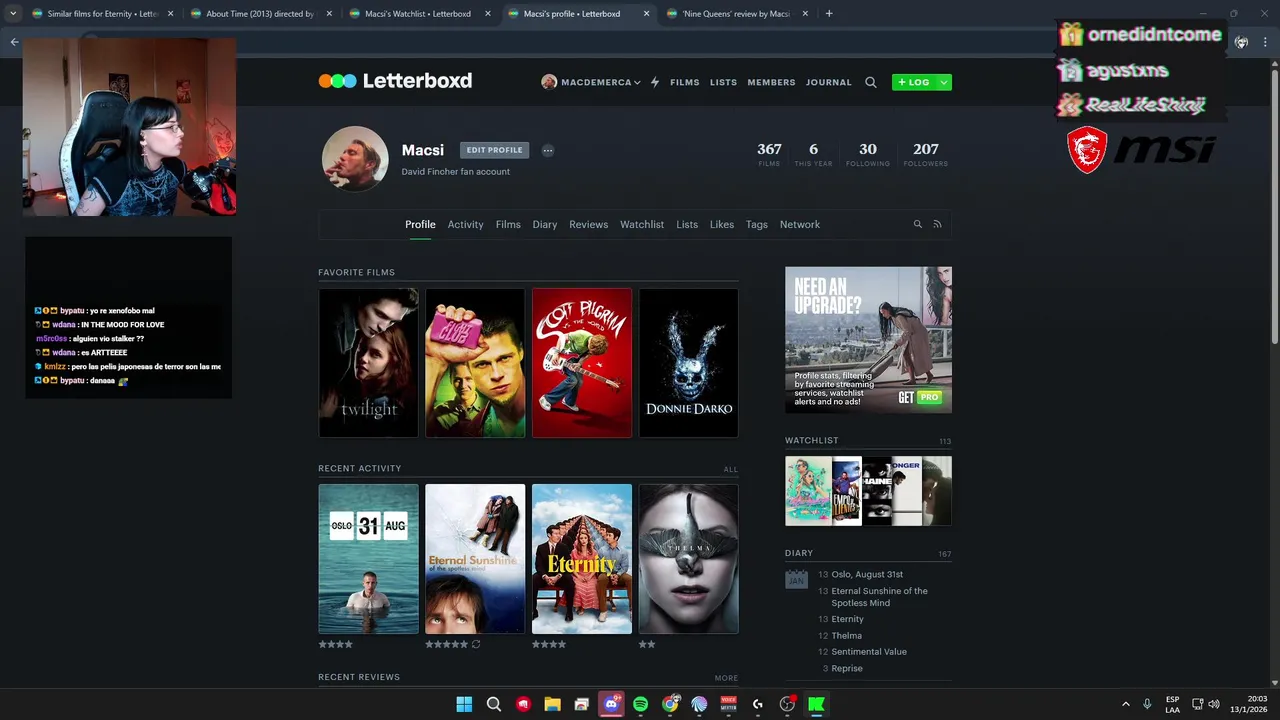Viewport: 1280px width, 720px height.
Task: Switch to the Lists profile tab
Action: click(x=687, y=225)
